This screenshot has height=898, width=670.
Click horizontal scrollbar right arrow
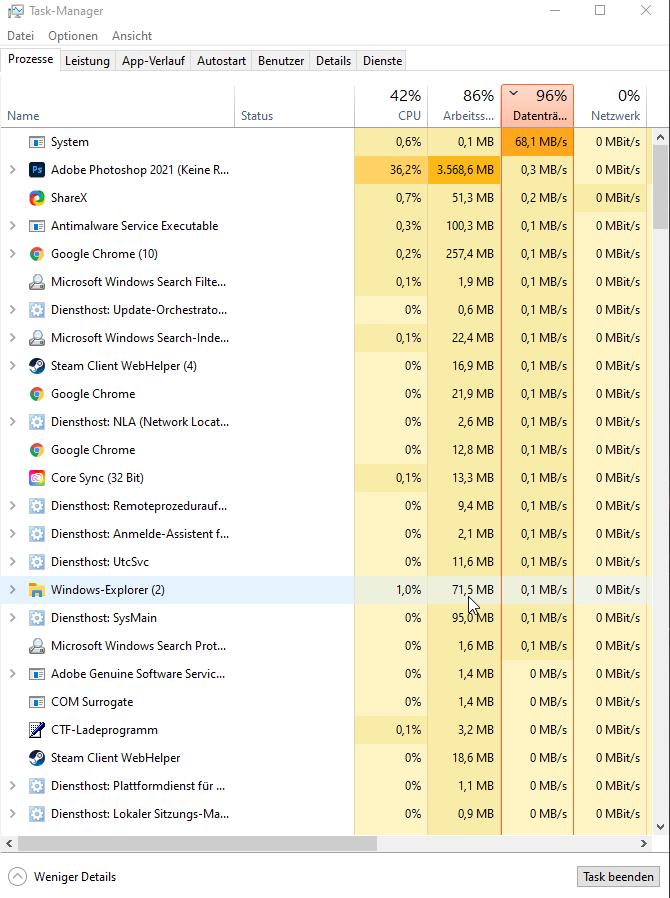point(644,844)
